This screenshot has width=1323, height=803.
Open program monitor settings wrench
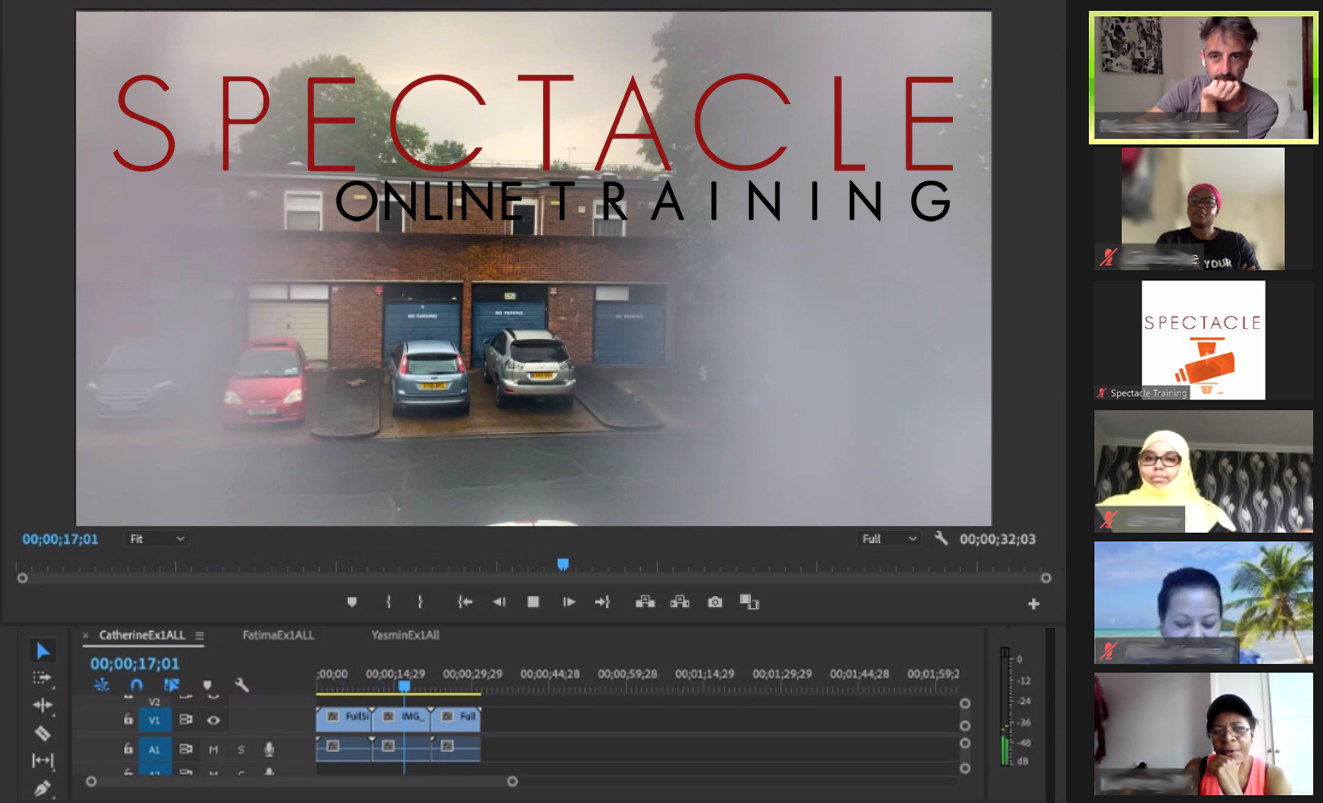(x=941, y=538)
